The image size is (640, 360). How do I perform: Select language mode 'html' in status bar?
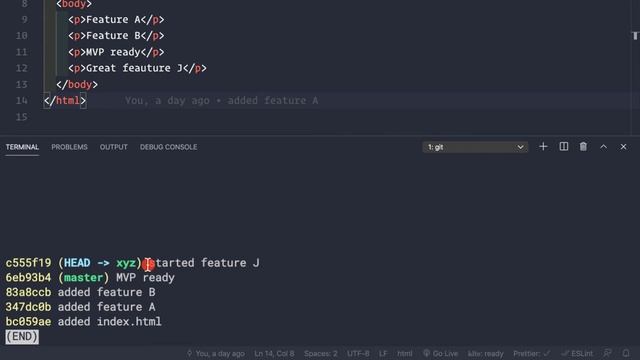404,353
